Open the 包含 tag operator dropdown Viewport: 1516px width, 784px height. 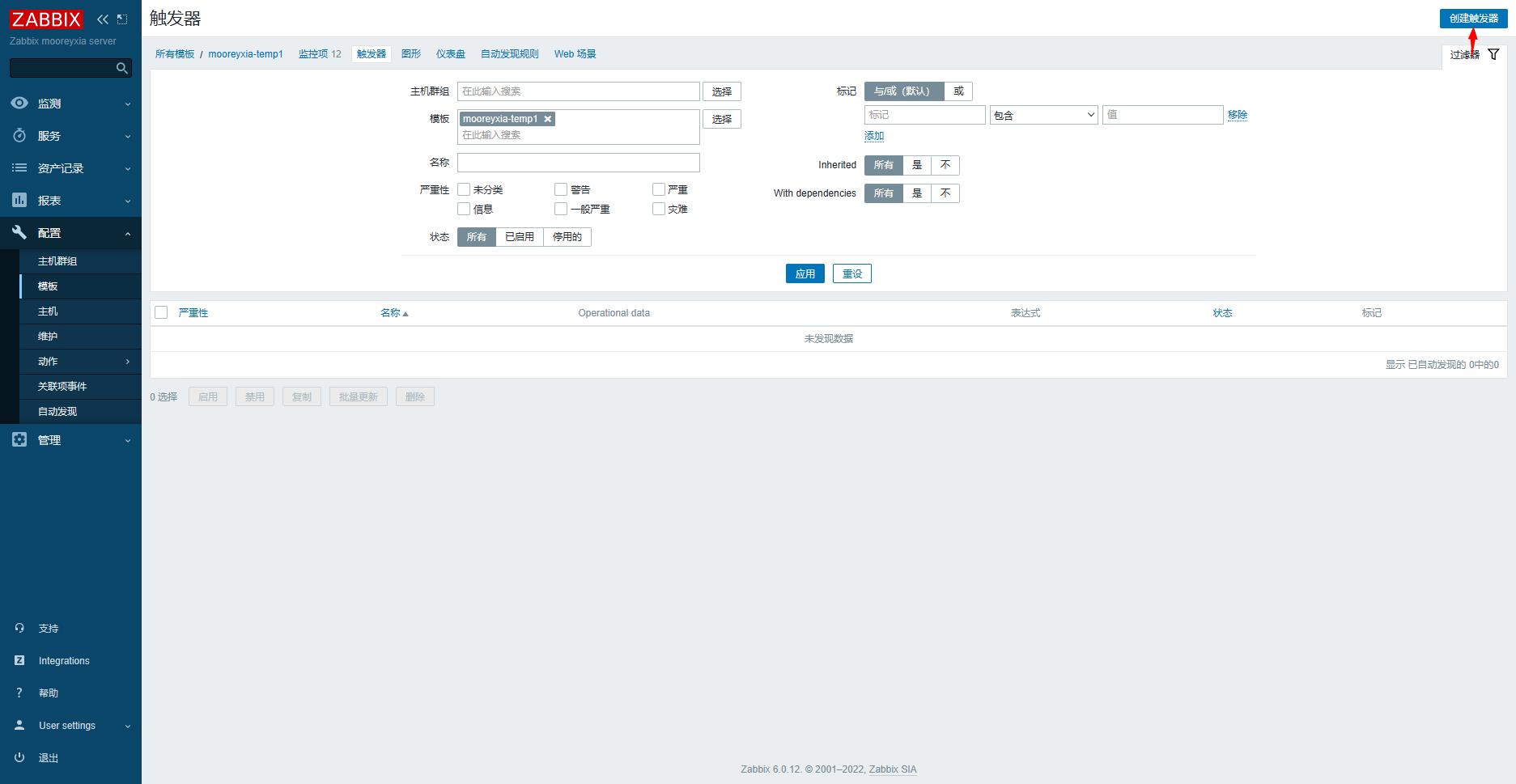[1043, 115]
